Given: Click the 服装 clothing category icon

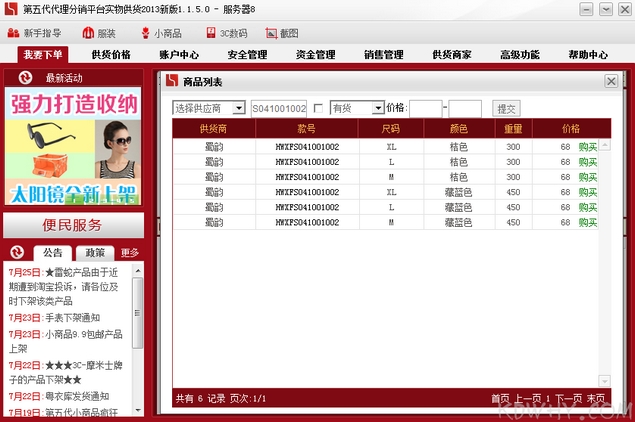Looking at the screenshot, I should pyautogui.click(x=86, y=33).
